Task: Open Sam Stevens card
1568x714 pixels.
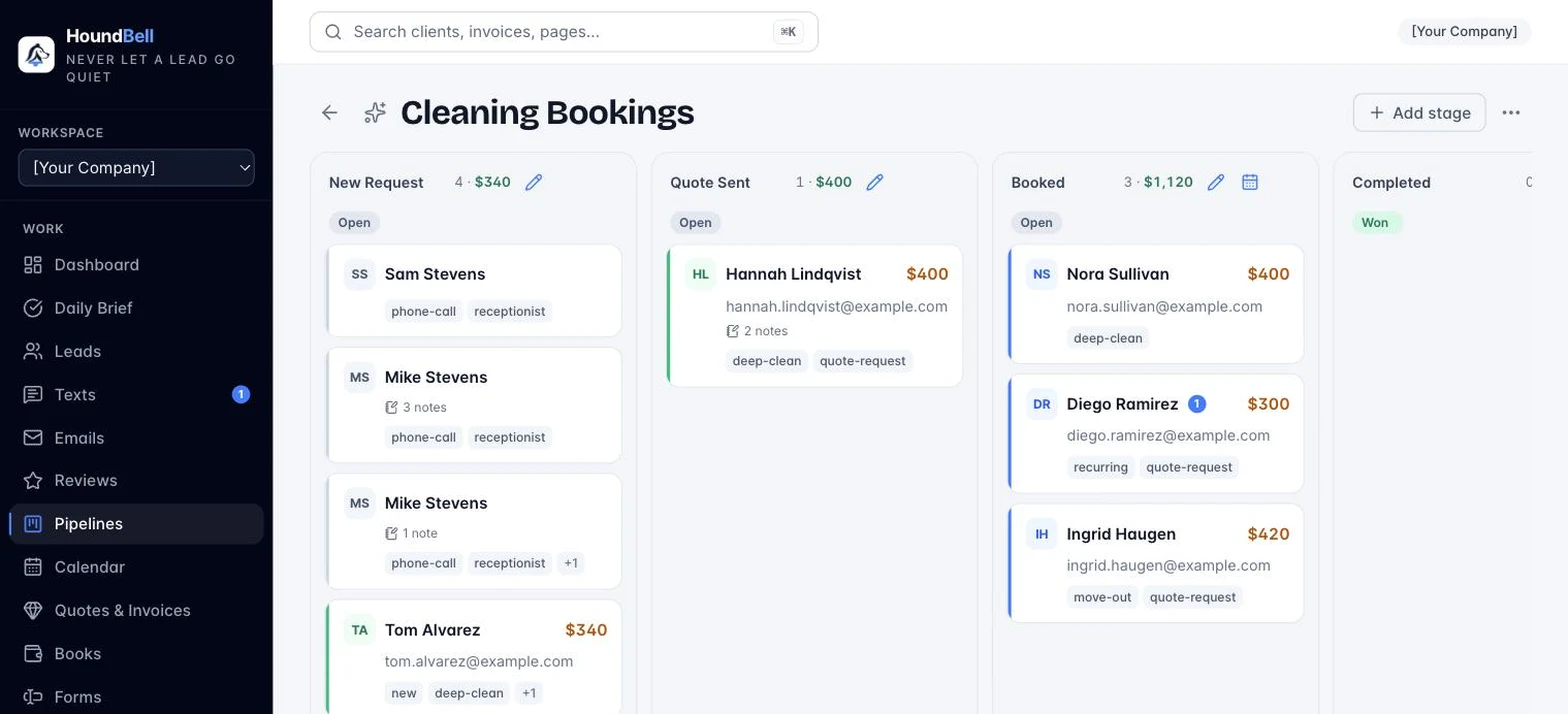Action: 474,291
